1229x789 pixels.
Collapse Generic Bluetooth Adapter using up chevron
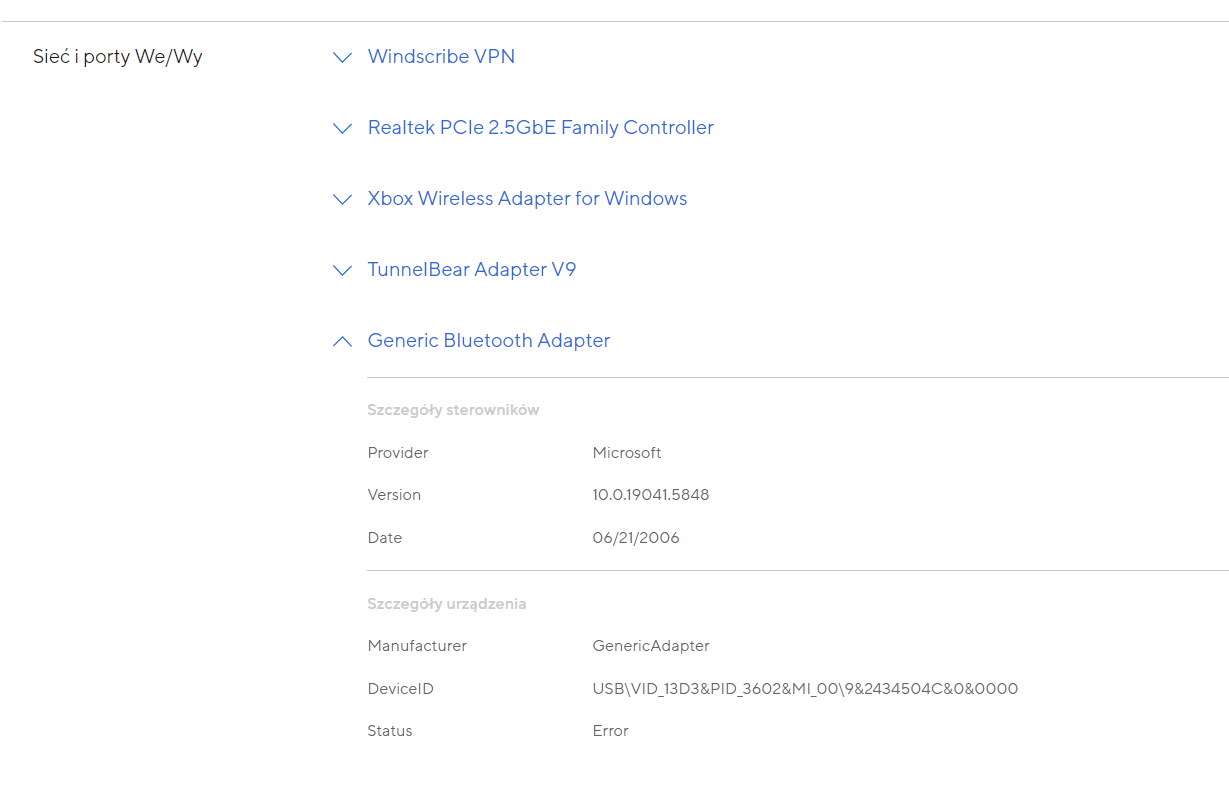click(342, 342)
